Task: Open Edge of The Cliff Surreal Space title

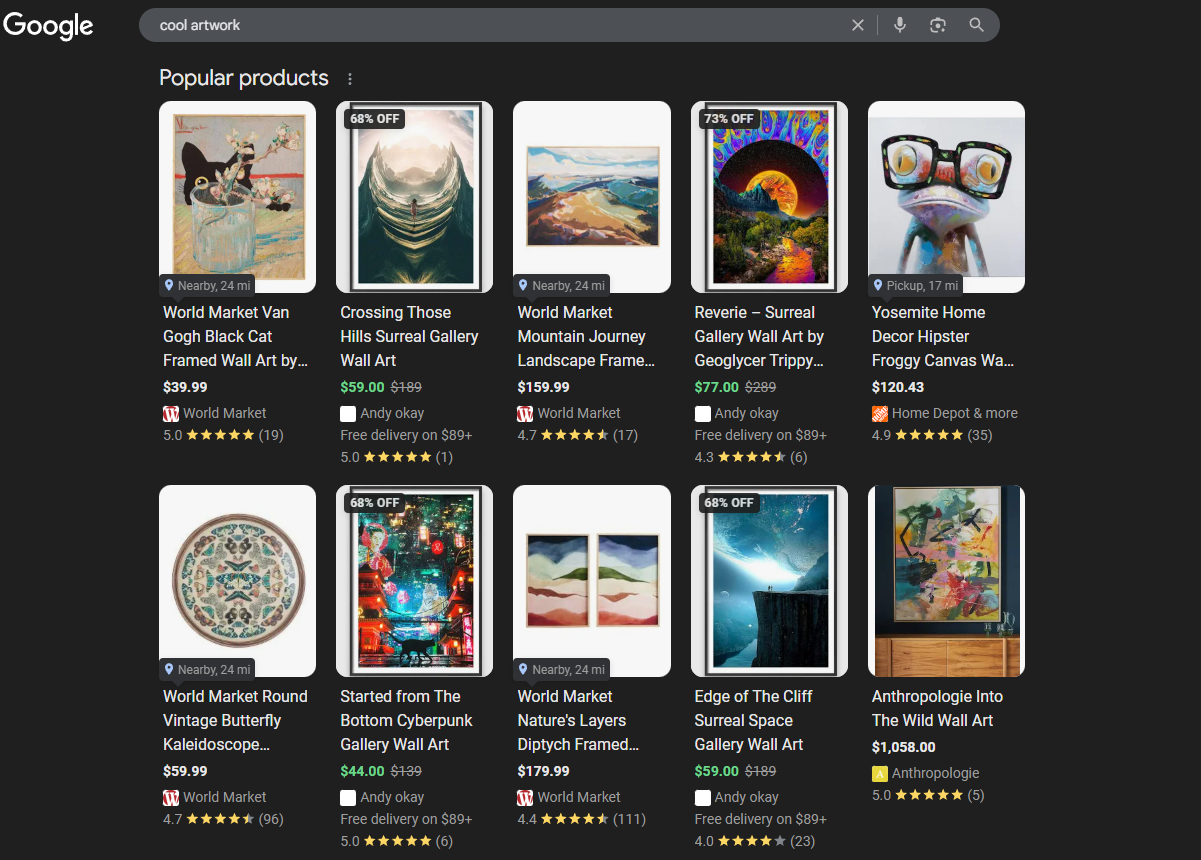Action: (754, 720)
